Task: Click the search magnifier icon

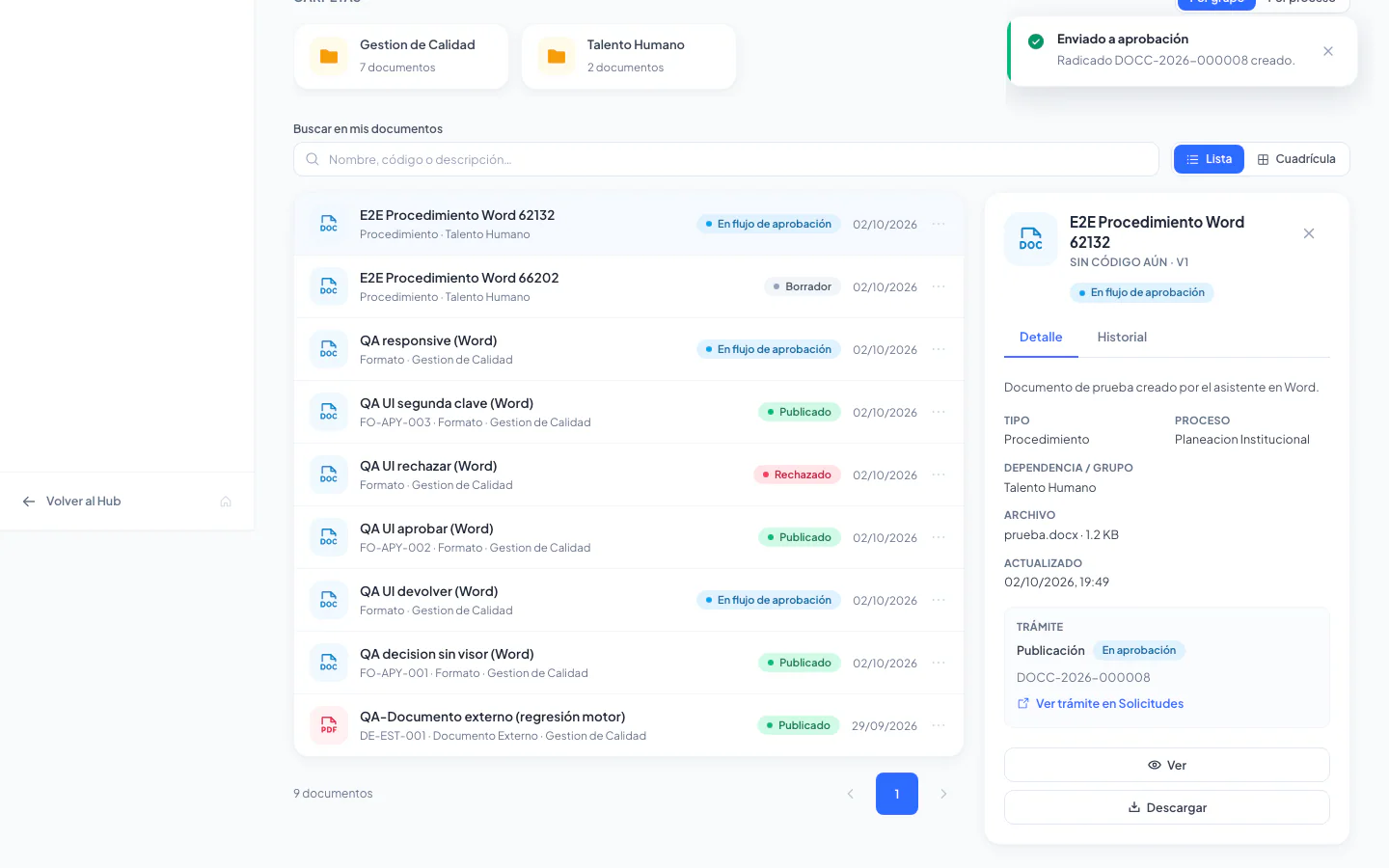Action: coord(313,159)
